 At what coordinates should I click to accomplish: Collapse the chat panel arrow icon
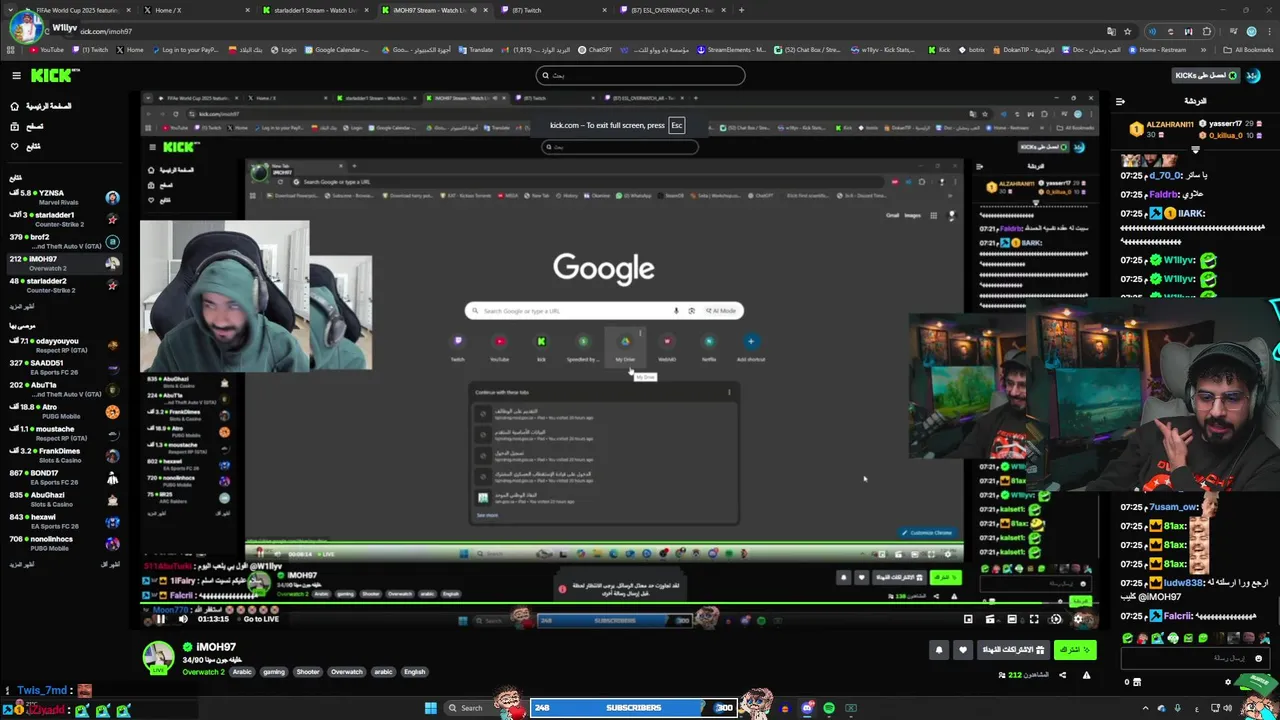click(1120, 101)
